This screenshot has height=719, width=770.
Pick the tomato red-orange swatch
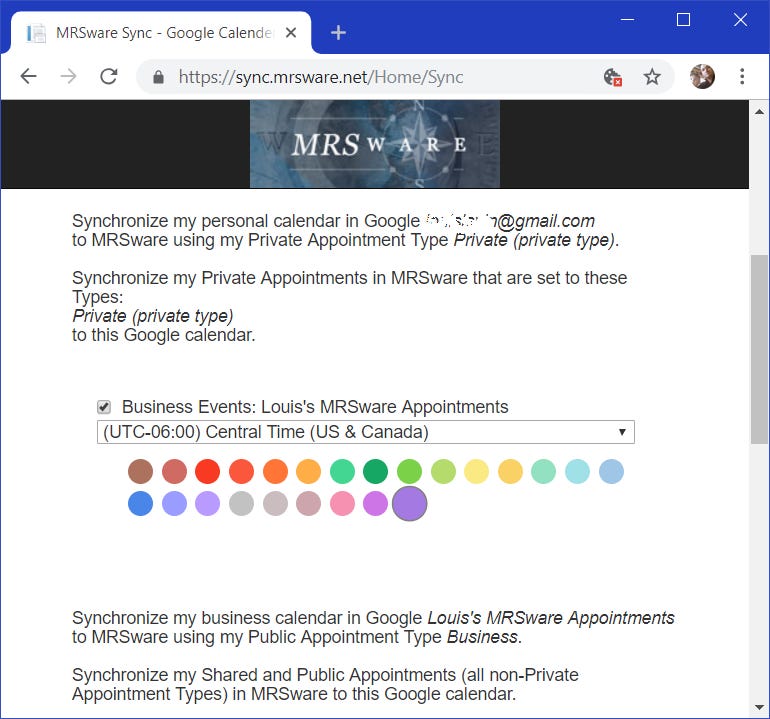241,471
